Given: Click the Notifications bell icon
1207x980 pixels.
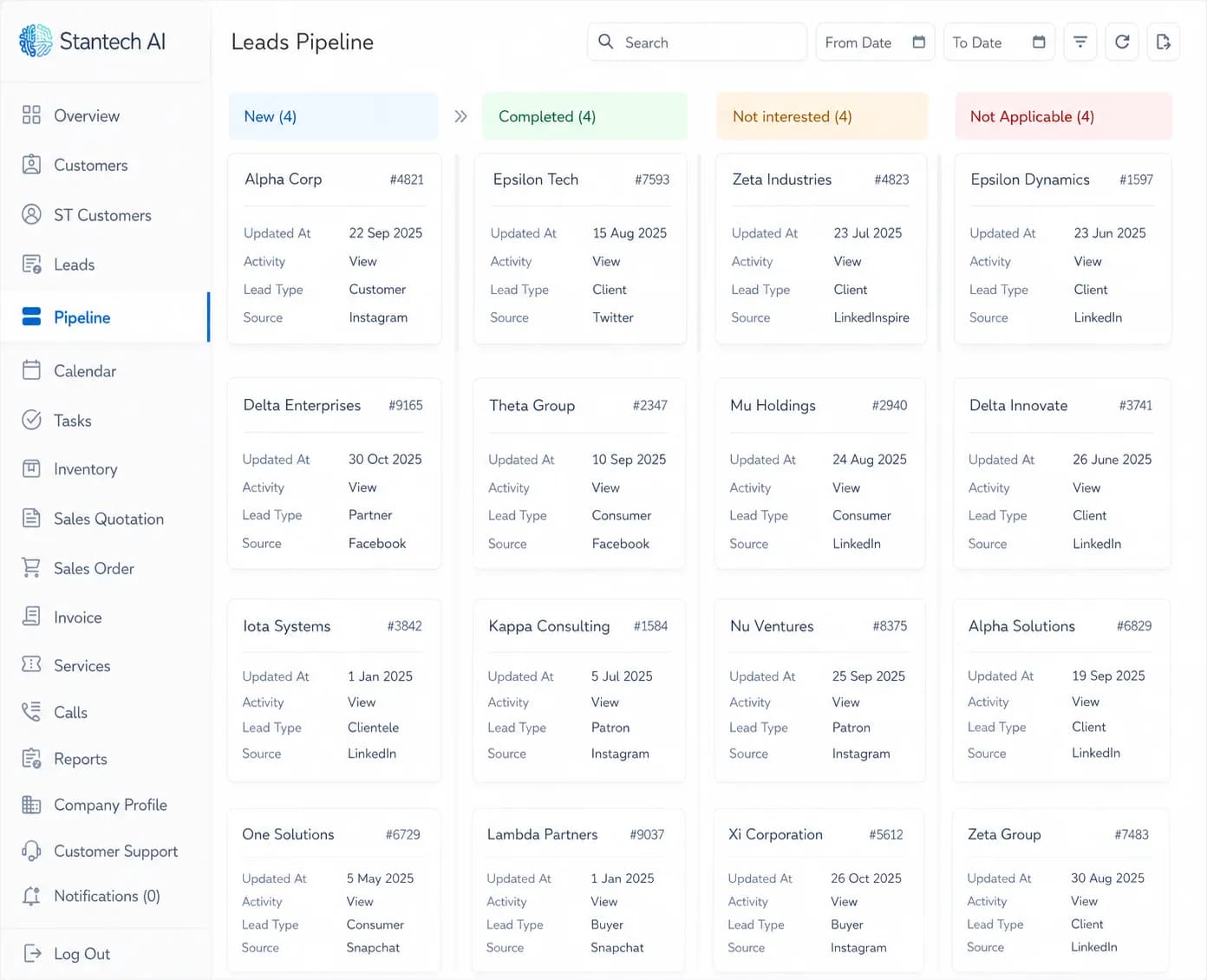Looking at the screenshot, I should (x=31, y=896).
